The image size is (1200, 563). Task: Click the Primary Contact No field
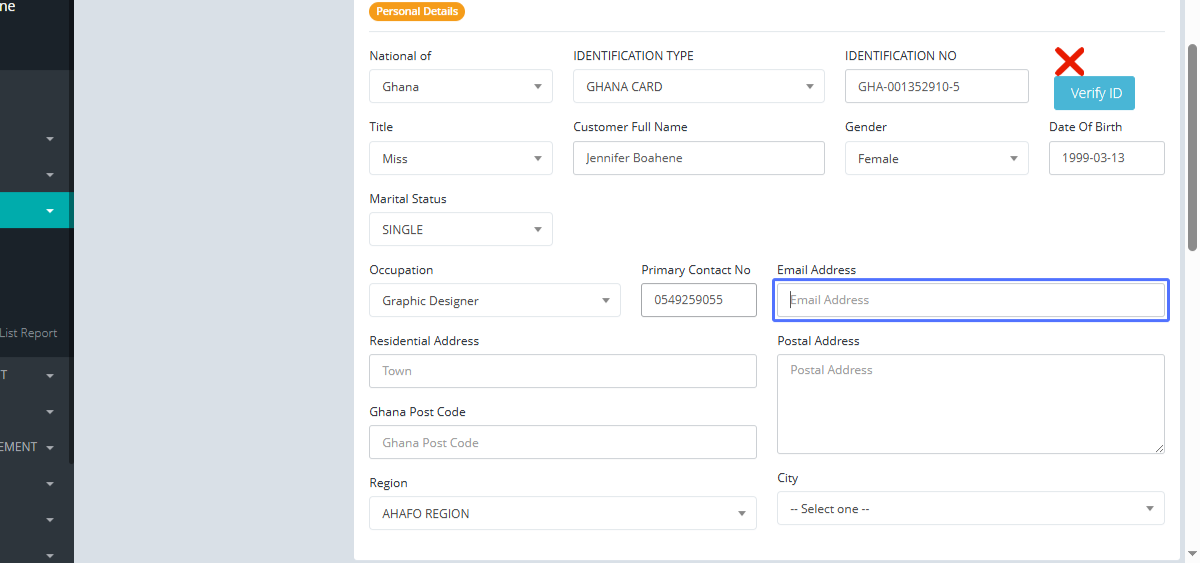coord(698,300)
